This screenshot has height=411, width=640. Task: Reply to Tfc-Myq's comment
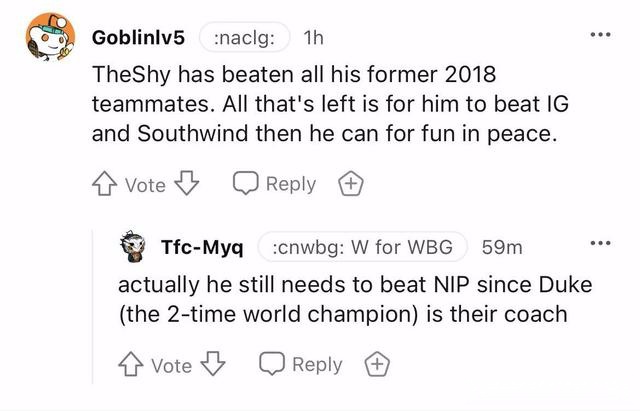click(300, 365)
